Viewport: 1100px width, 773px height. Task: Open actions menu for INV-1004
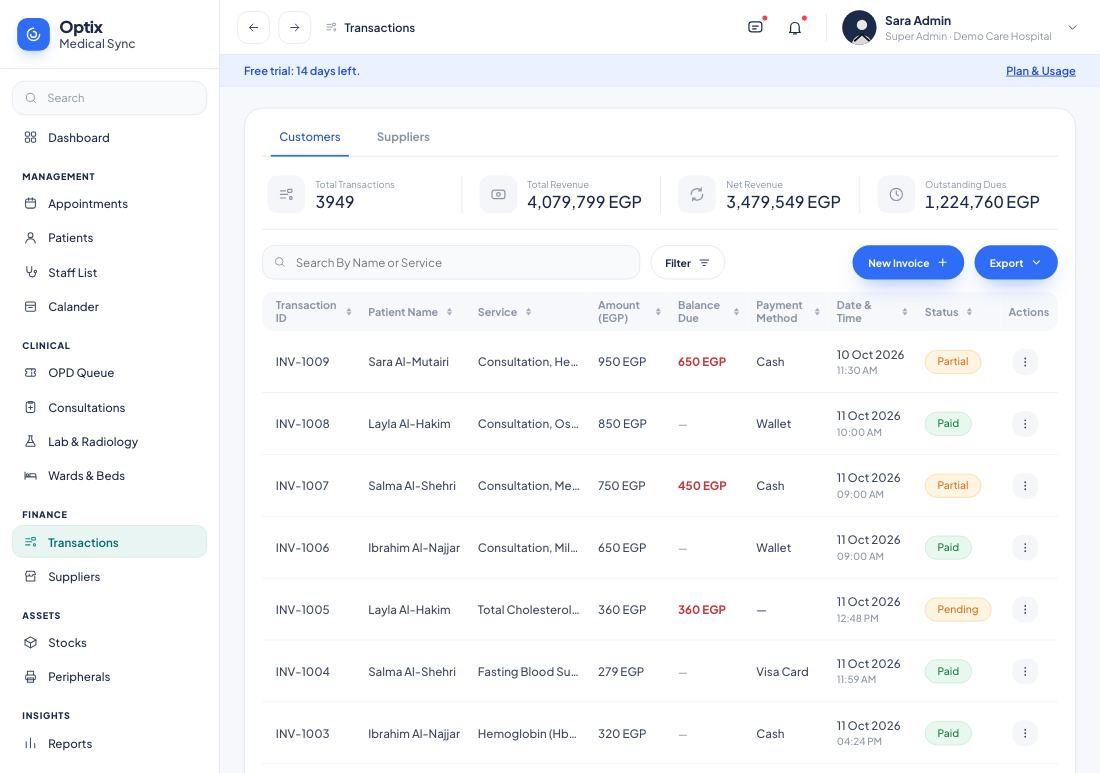coord(1025,671)
